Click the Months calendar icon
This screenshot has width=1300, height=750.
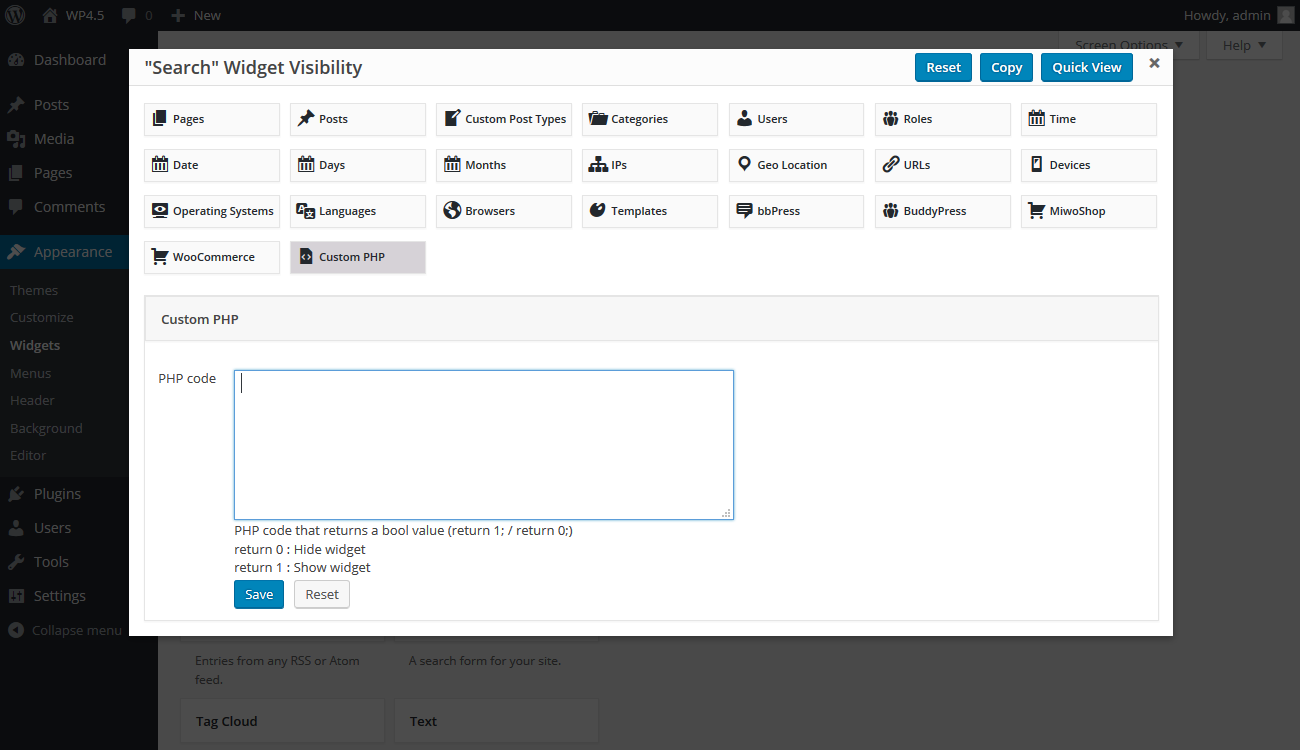tap(452, 164)
